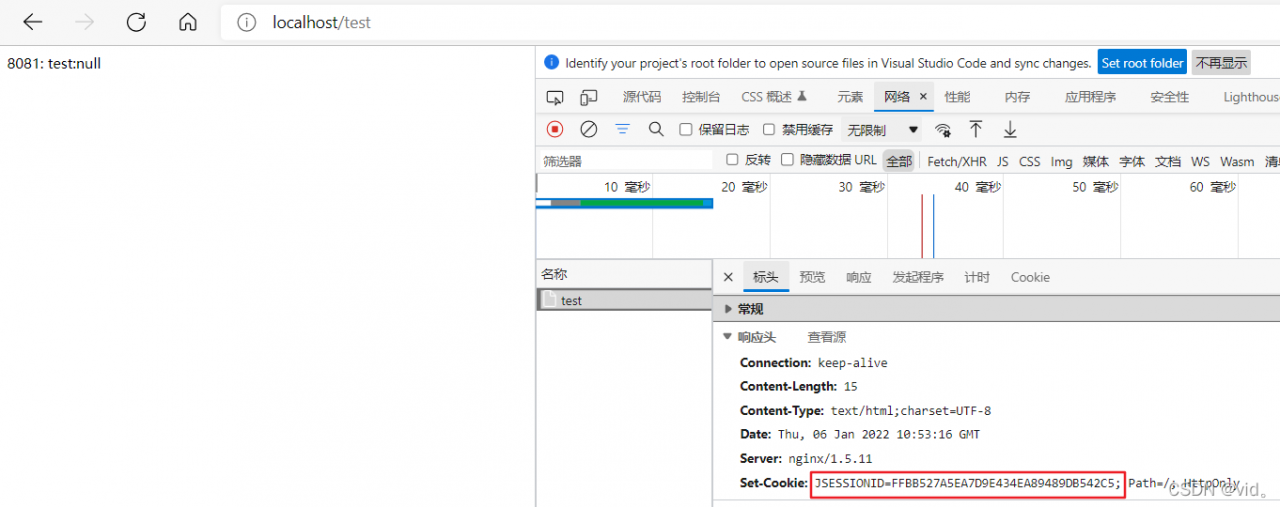Close the request details pane
Screen dimensions: 1280x507
tap(728, 277)
